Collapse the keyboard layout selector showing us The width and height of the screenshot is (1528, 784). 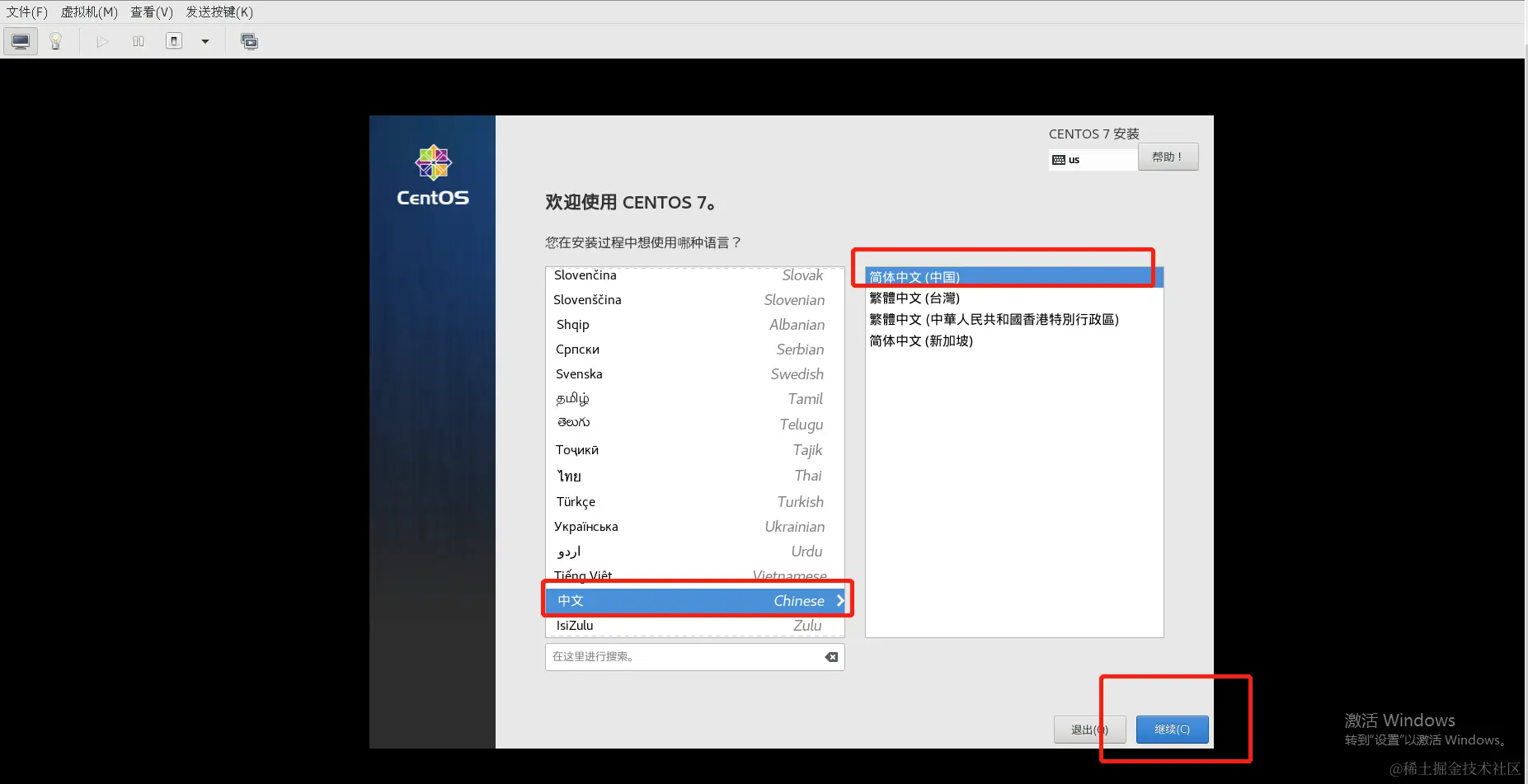pos(1090,158)
